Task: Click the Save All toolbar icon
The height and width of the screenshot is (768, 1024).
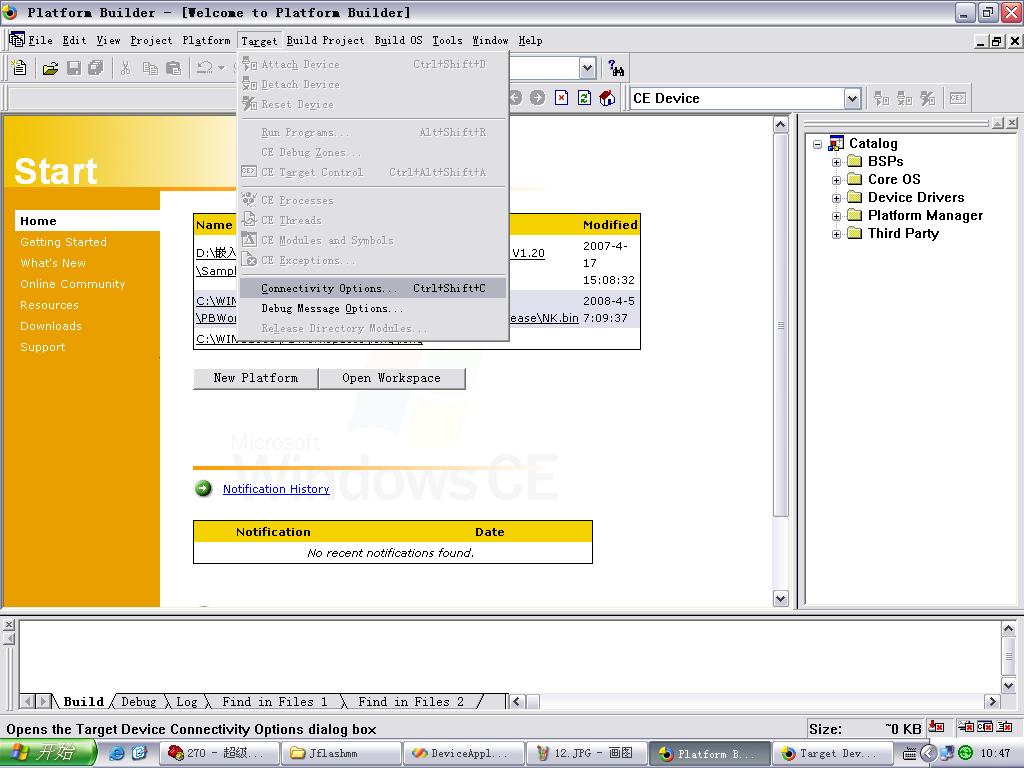Action: coord(96,68)
